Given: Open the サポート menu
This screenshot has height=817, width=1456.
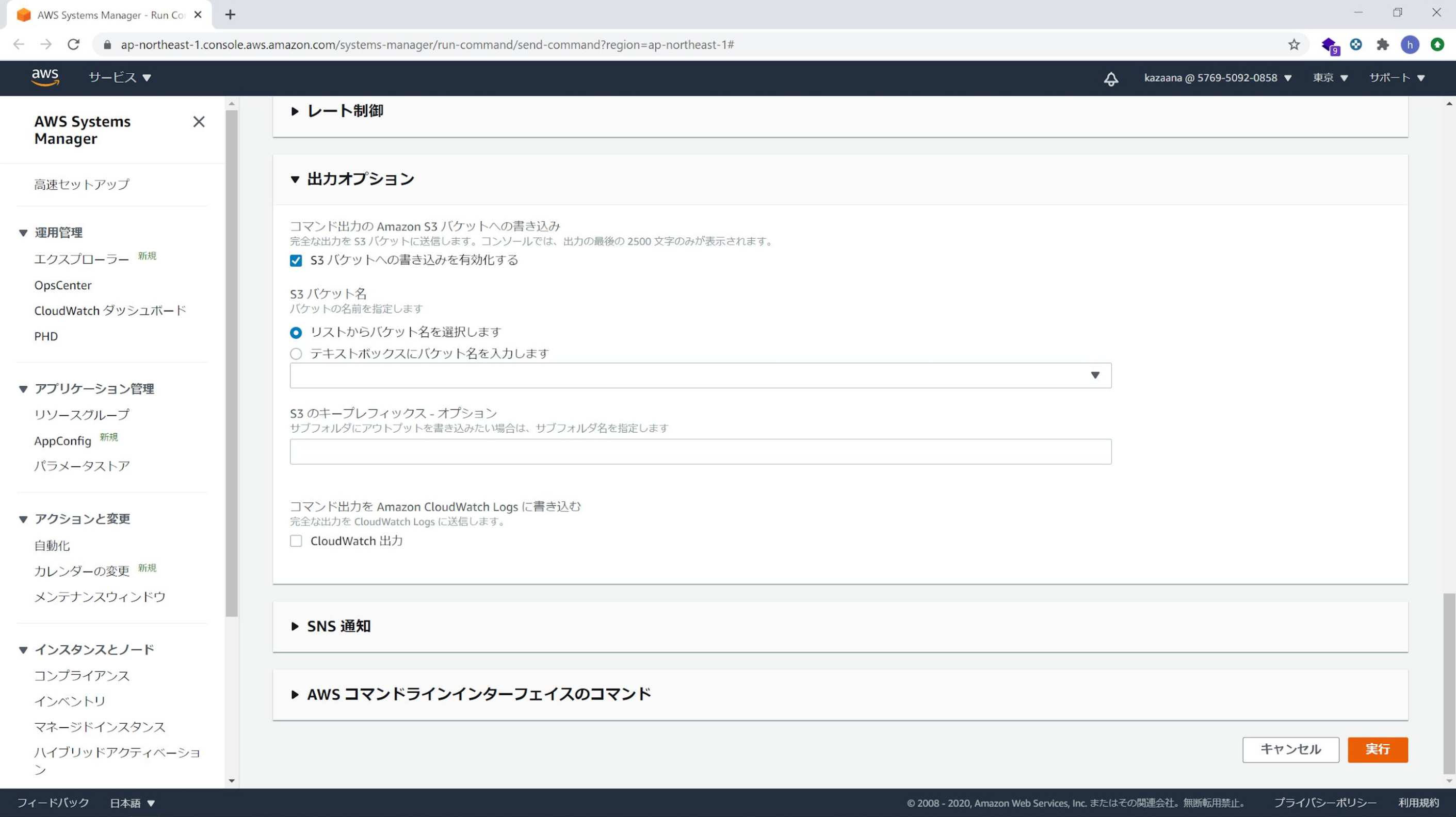Looking at the screenshot, I should click(x=1397, y=78).
